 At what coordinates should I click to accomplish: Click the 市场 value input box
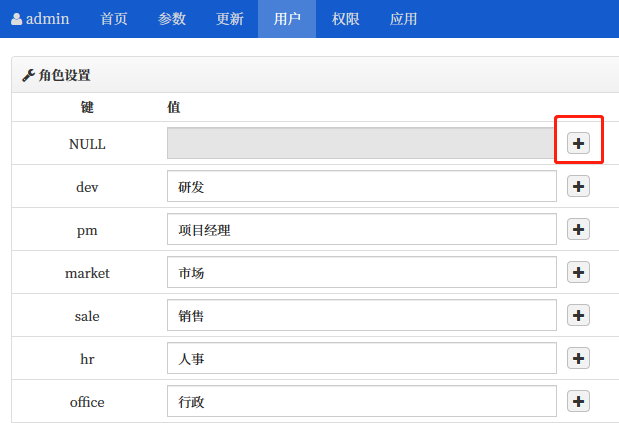(361, 273)
